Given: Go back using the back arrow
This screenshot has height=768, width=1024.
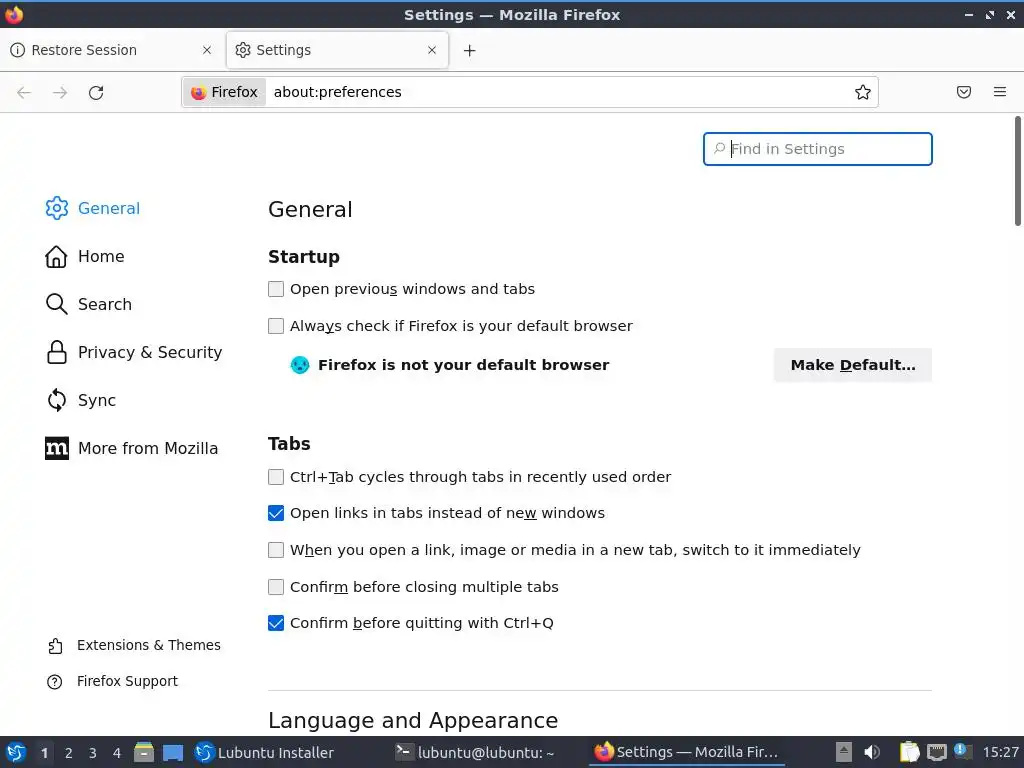Looking at the screenshot, I should [24, 93].
